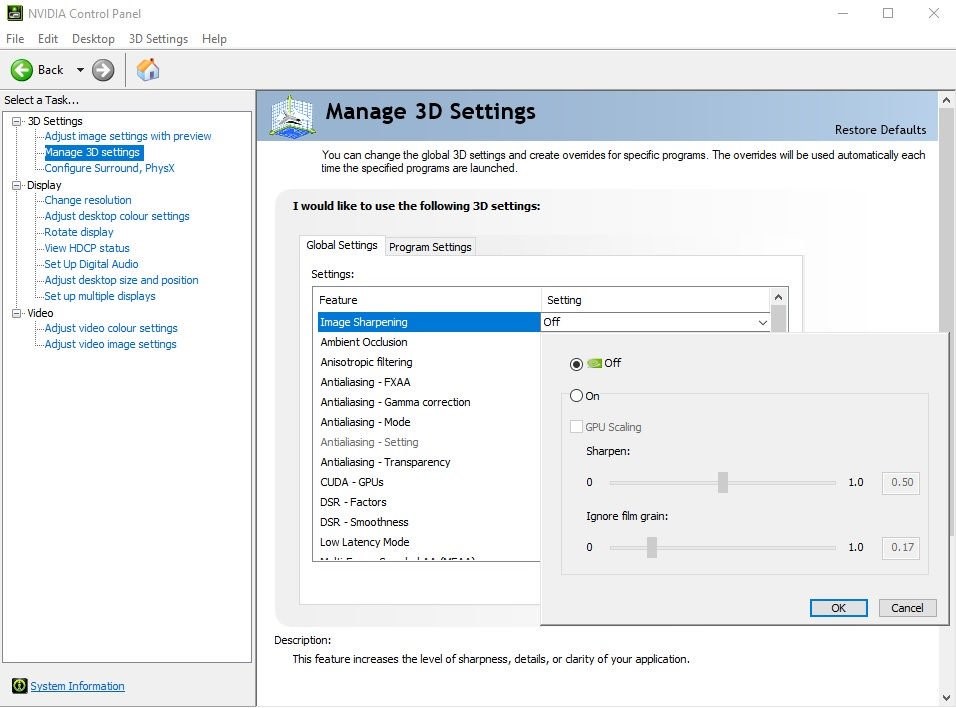Open the Help menu

coord(214,38)
